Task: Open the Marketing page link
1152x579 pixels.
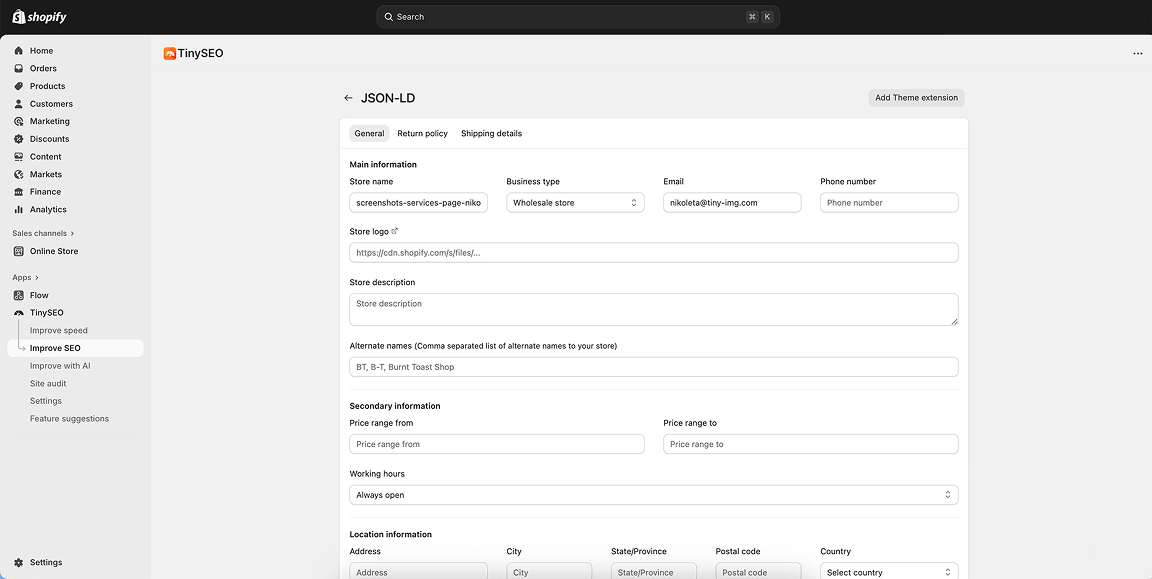Action: click(x=50, y=121)
